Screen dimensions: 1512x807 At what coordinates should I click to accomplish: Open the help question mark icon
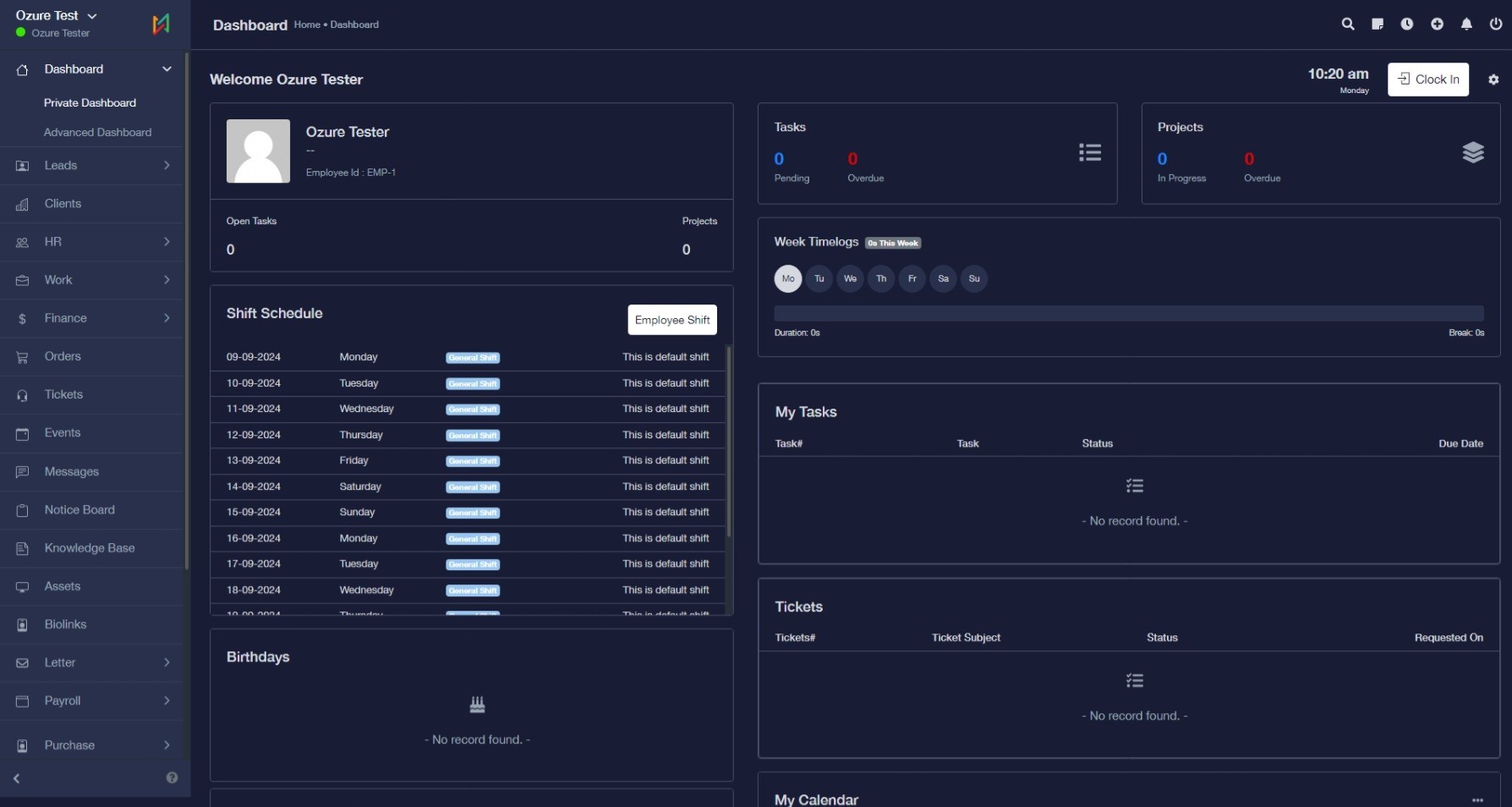pyautogui.click(x=173, y=778)
